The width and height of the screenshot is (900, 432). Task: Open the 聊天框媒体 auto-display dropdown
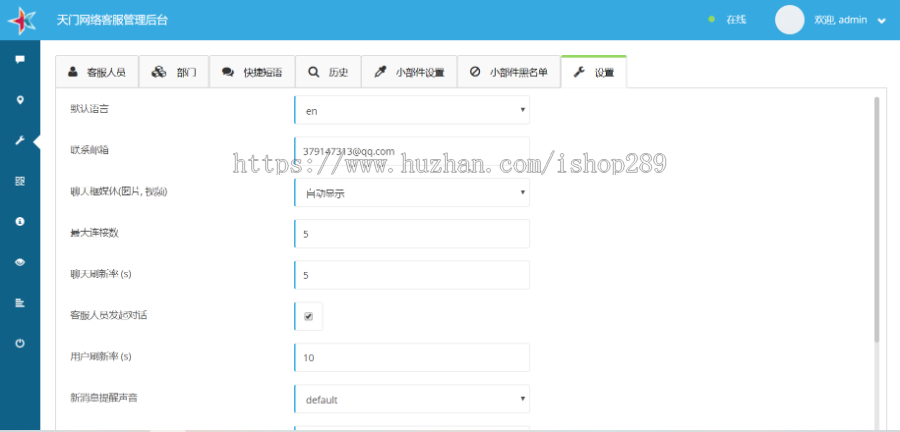412,193
